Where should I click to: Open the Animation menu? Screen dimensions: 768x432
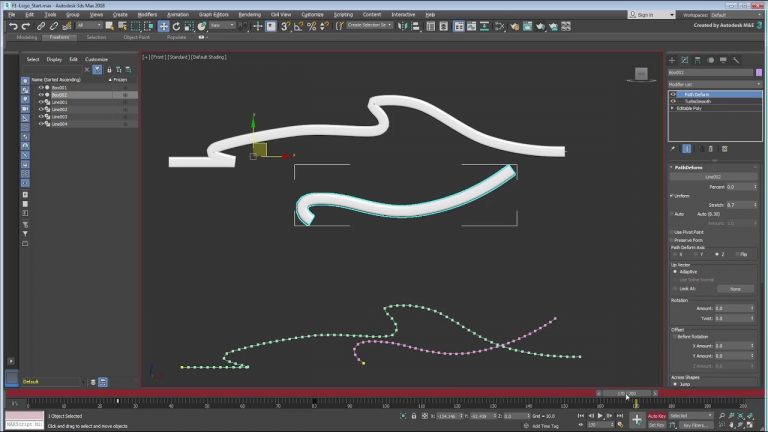click(x=178, y=15)
